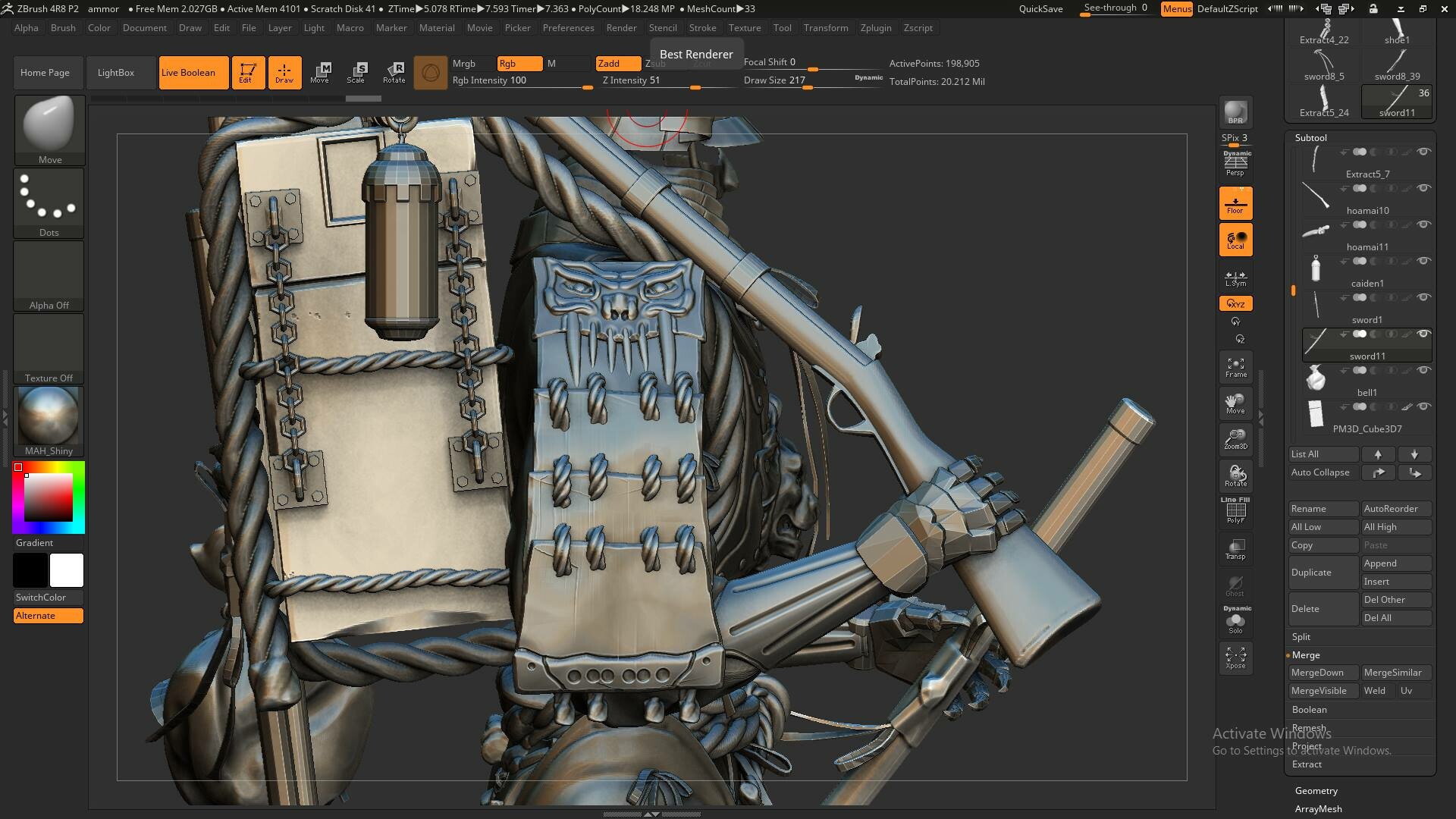
Task: Expand the Boolean subtool section
Action: click(1309, 710)
